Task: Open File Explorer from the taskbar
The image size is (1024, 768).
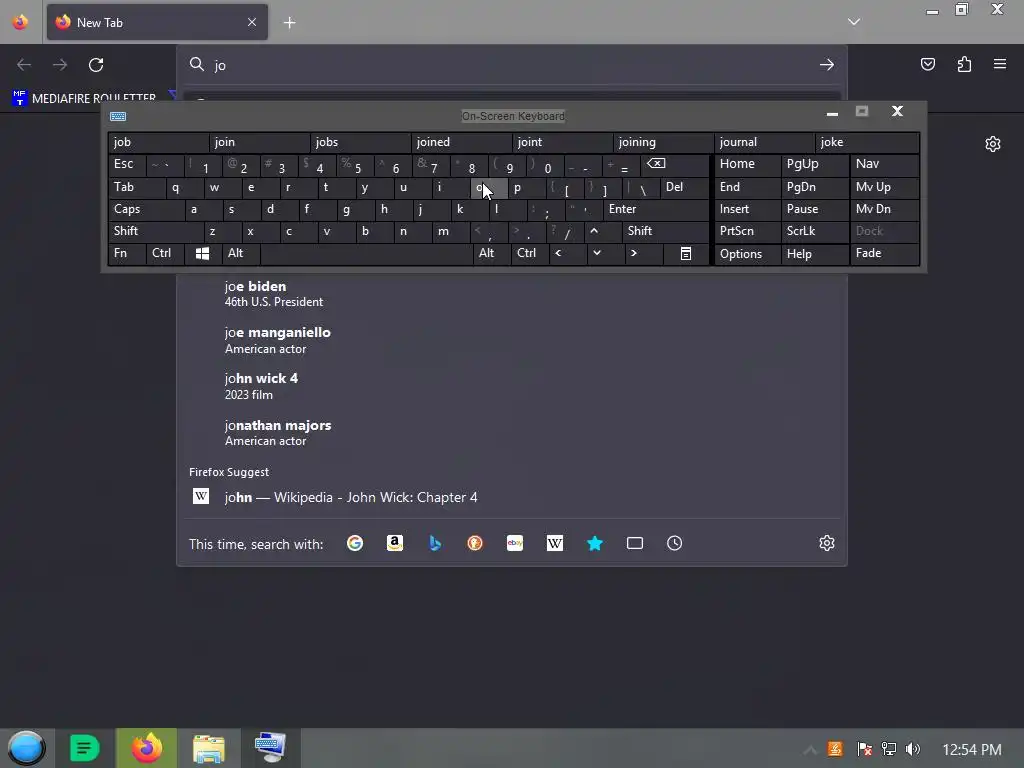Action: [x=209, y=748]
